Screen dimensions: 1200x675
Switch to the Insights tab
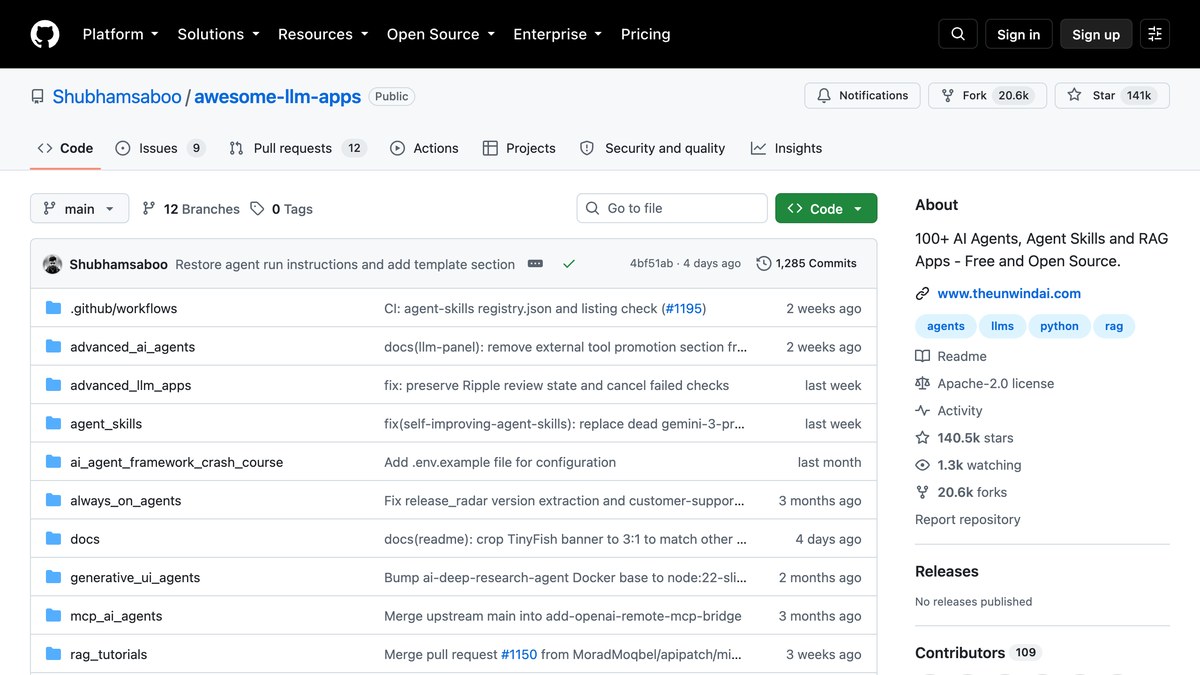(x=786, y=148)
